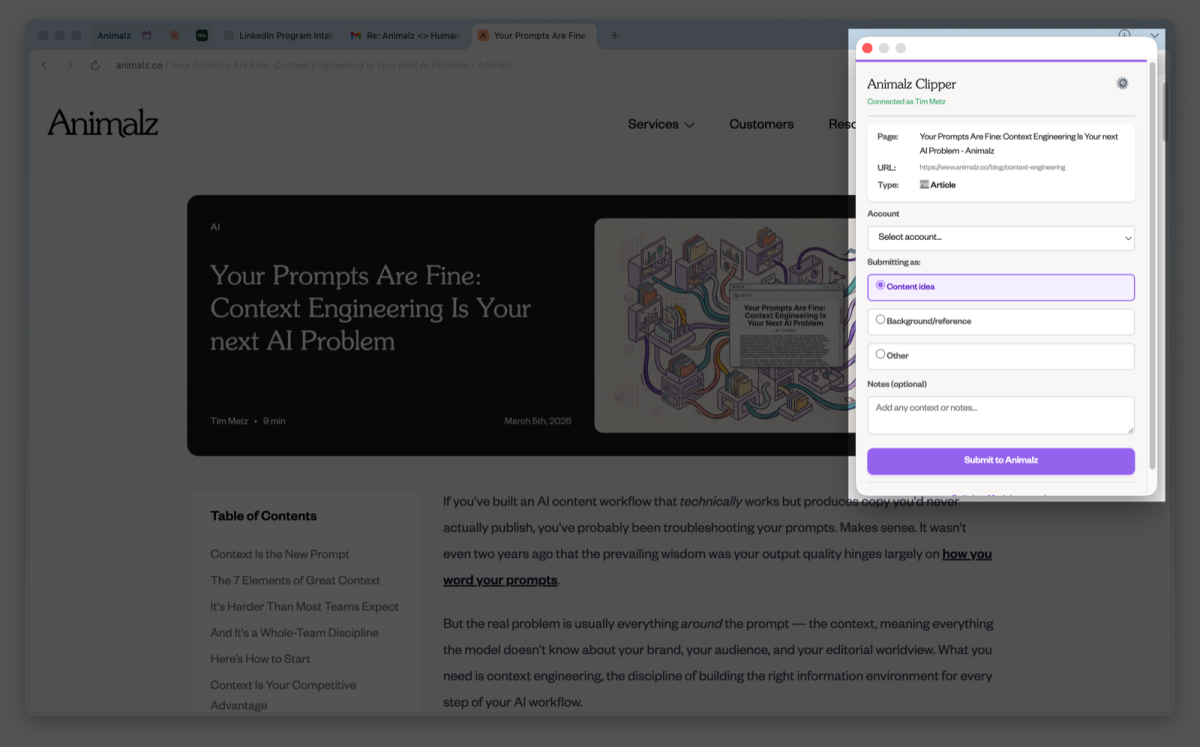Switch to the orange starburst pinned tab

click(174, 35)
